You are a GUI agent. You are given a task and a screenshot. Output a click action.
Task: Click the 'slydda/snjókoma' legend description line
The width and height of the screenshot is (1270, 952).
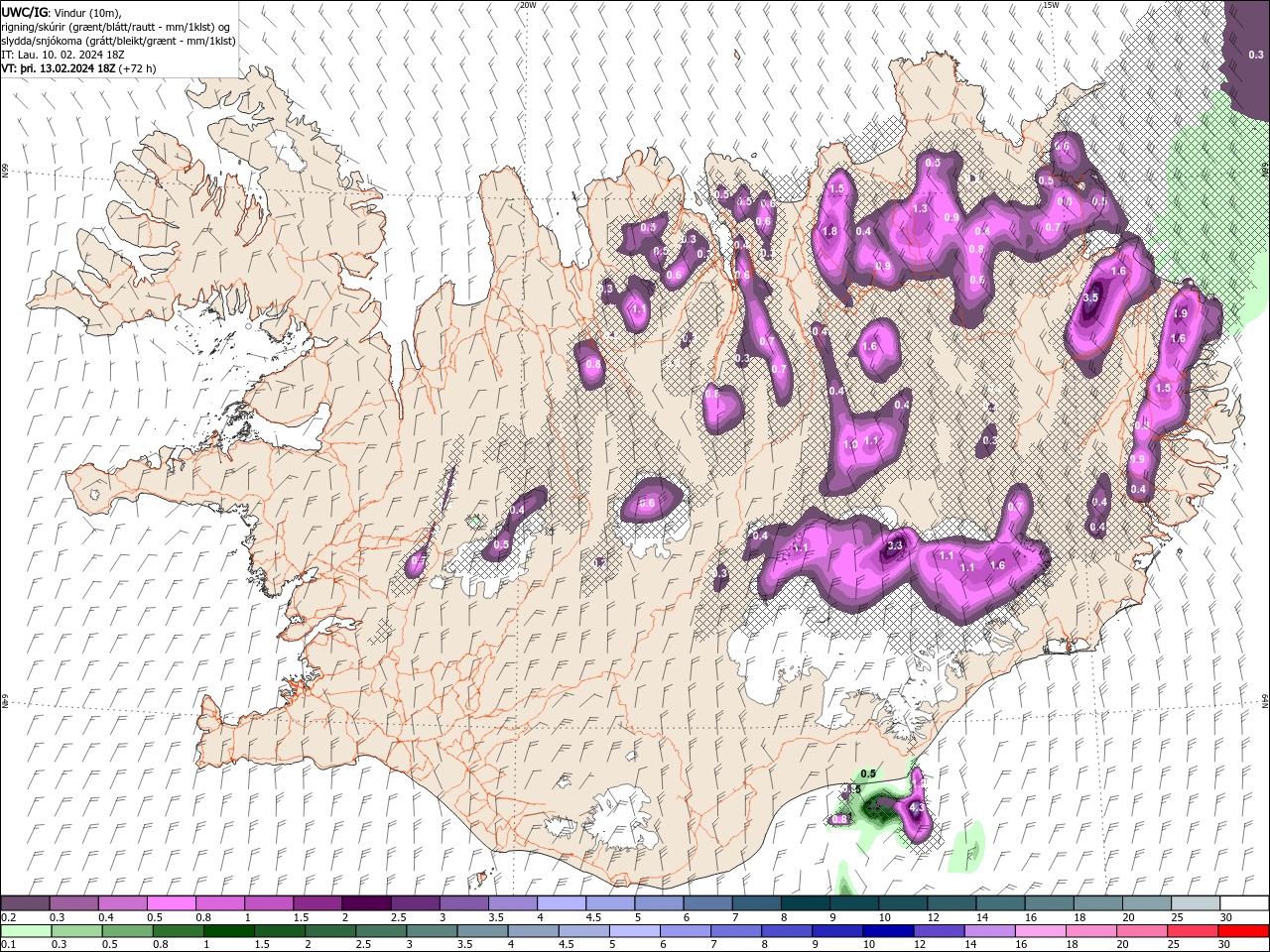pyautogui.click(x=118, y=41)
